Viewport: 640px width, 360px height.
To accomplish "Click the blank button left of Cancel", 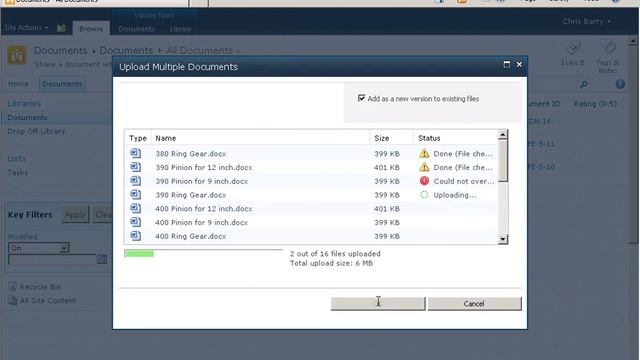I will (x=378, y=304).
